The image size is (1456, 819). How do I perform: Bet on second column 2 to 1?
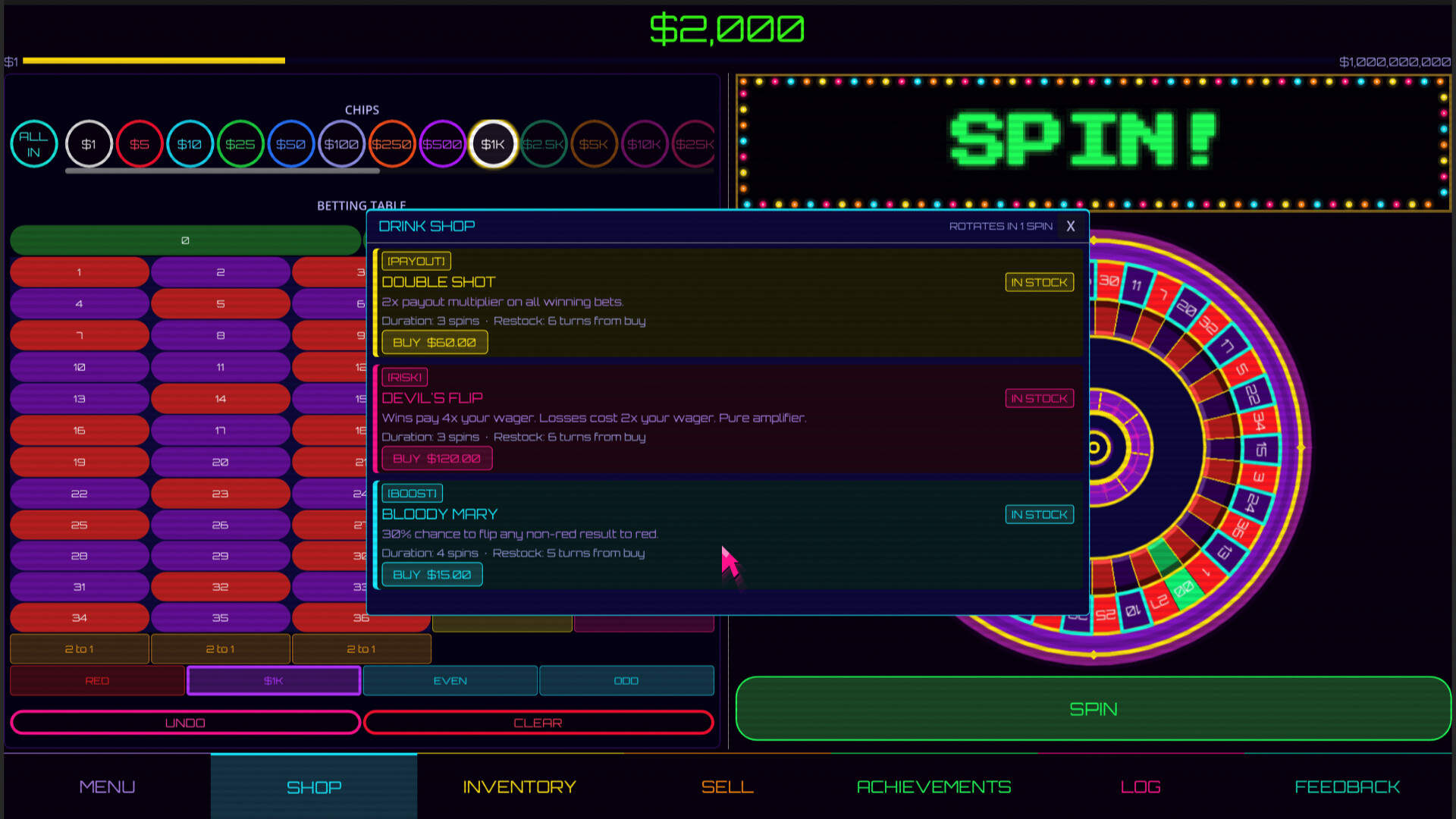click(221, 649)
